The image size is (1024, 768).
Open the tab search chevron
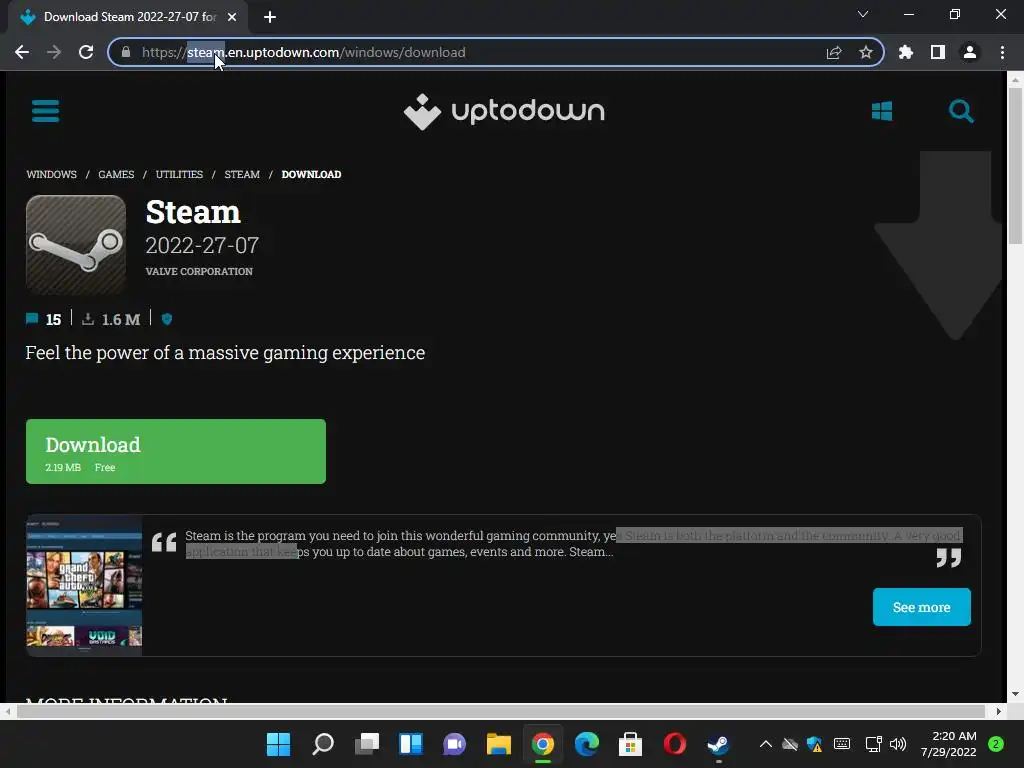click(863, 14)
